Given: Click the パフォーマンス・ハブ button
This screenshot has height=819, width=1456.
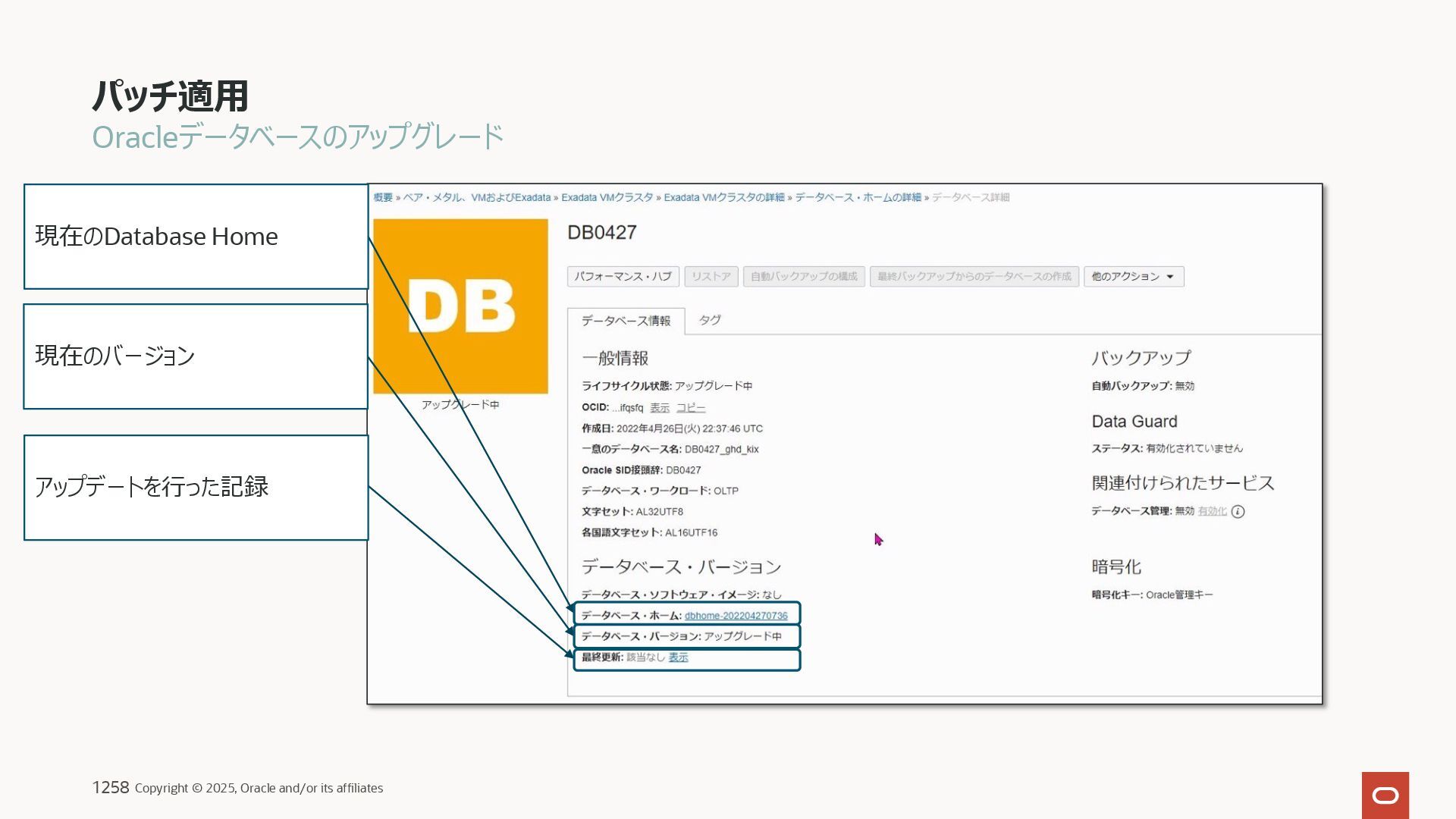Looking at the screenshot, I should point(623,277).
